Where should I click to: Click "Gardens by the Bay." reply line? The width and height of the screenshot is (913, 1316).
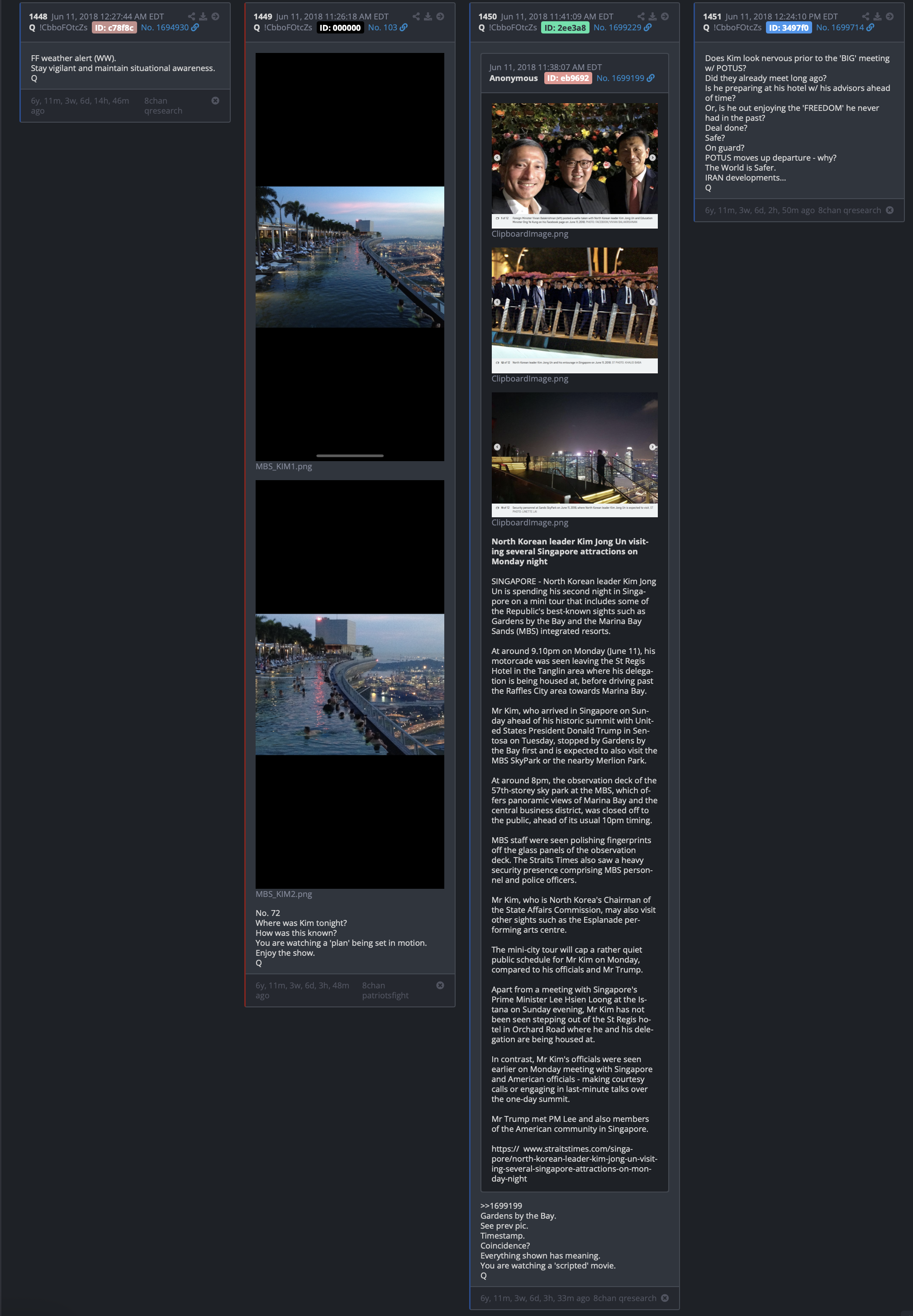tap(518, 1216)
